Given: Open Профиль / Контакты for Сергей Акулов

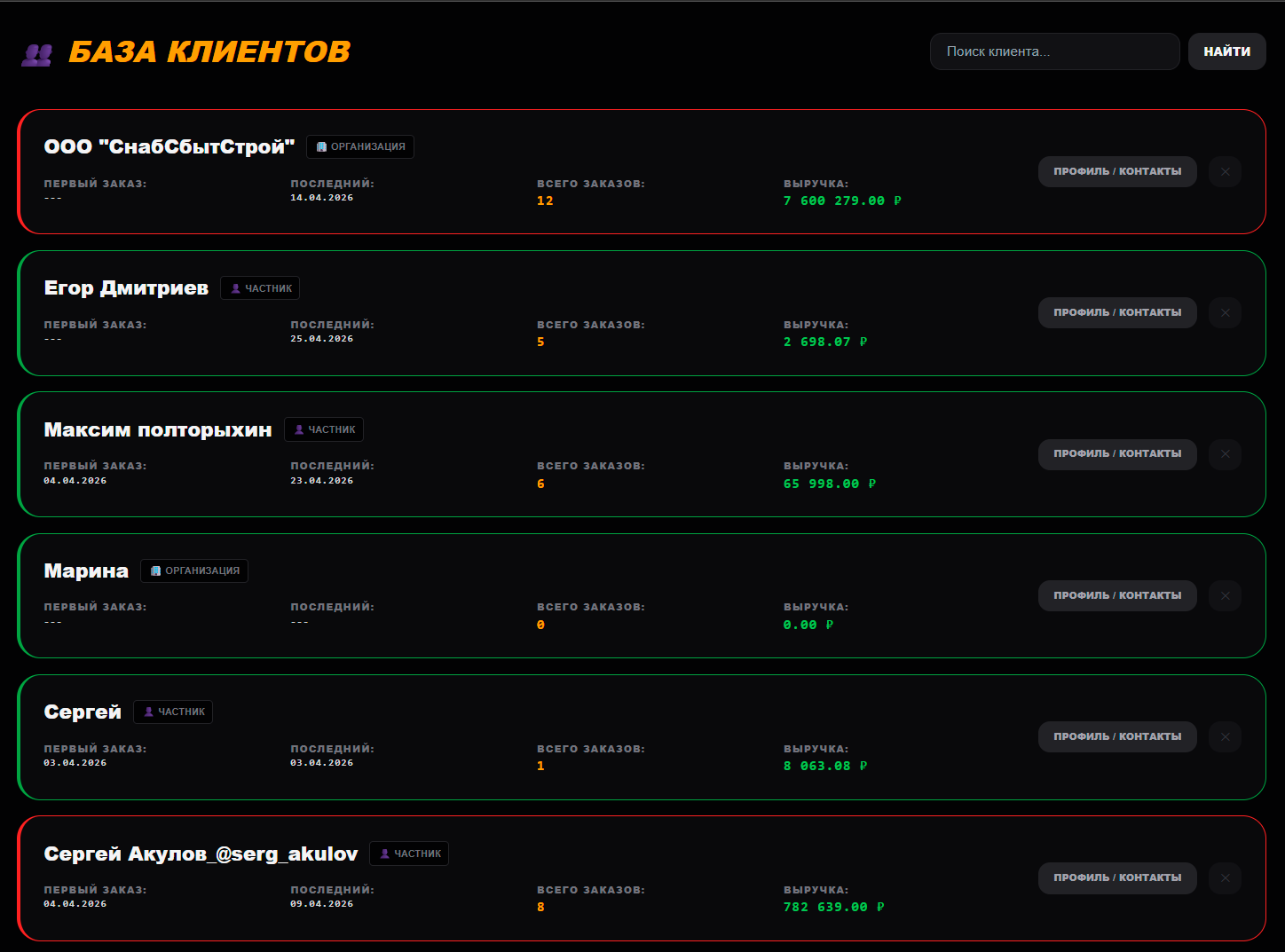Looking at the screenshot, I should [1117, 878].
